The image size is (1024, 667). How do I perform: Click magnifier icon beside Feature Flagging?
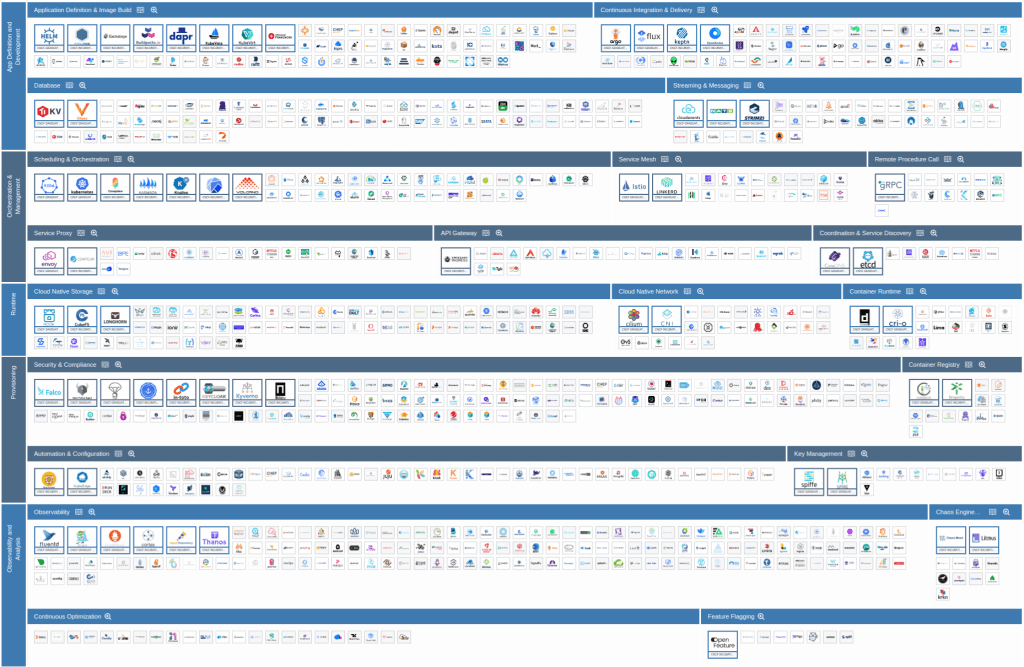761,617
